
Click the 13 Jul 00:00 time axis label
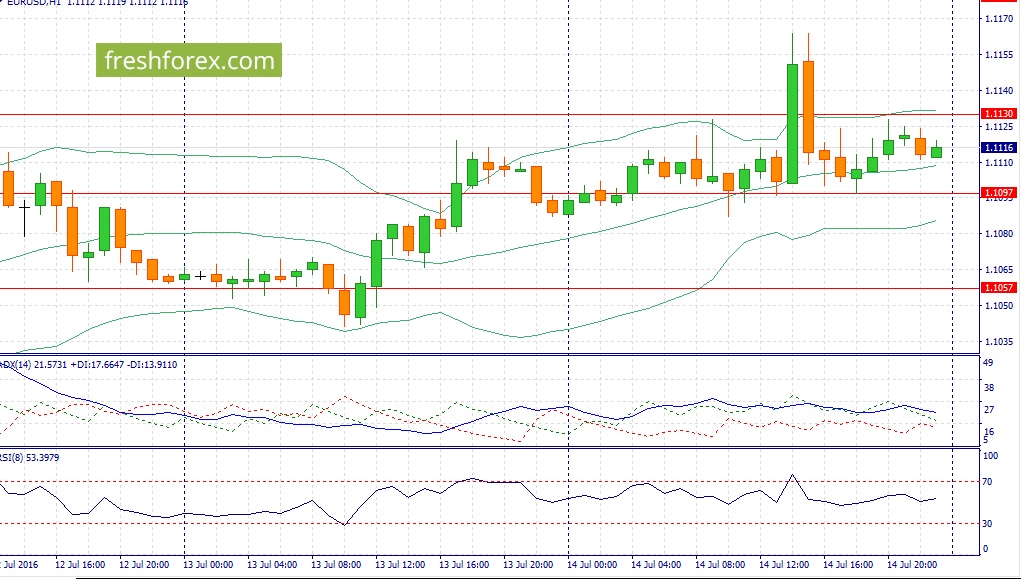click(208, 565)
